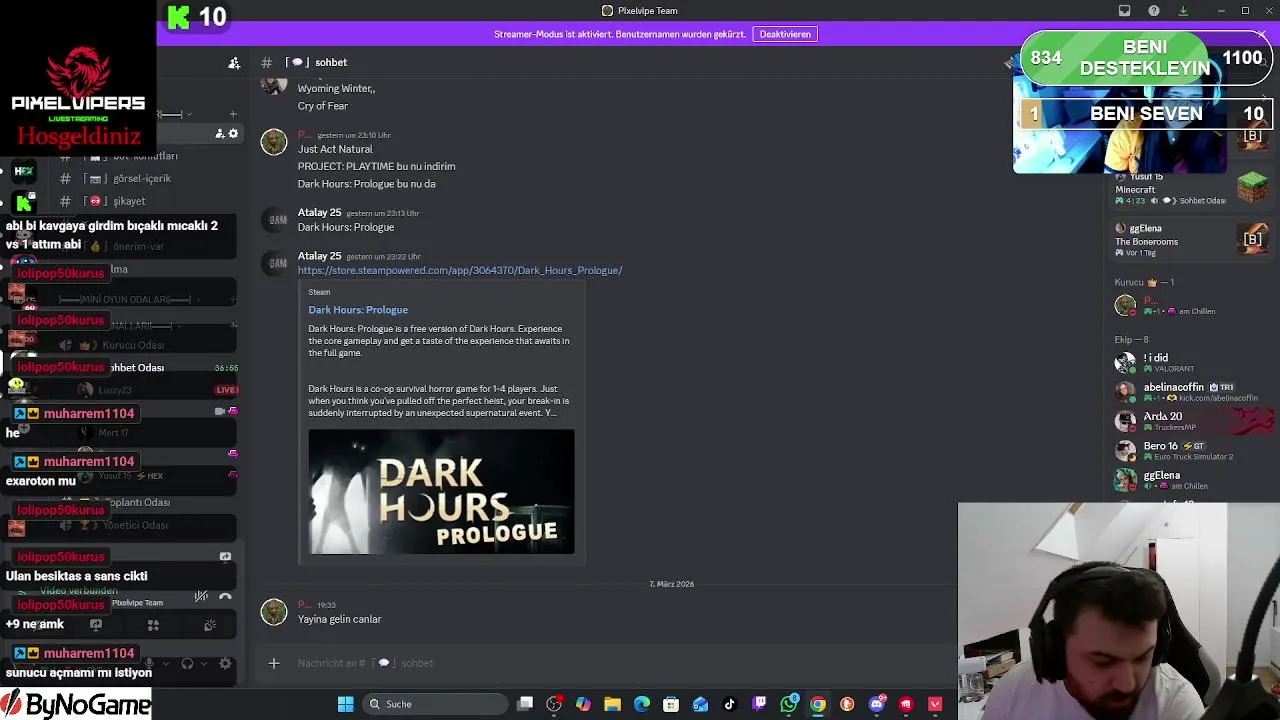This screenshot has height=720, width=1280.
Task: Click the sohbet channel title in header
Action: [331, 62]
